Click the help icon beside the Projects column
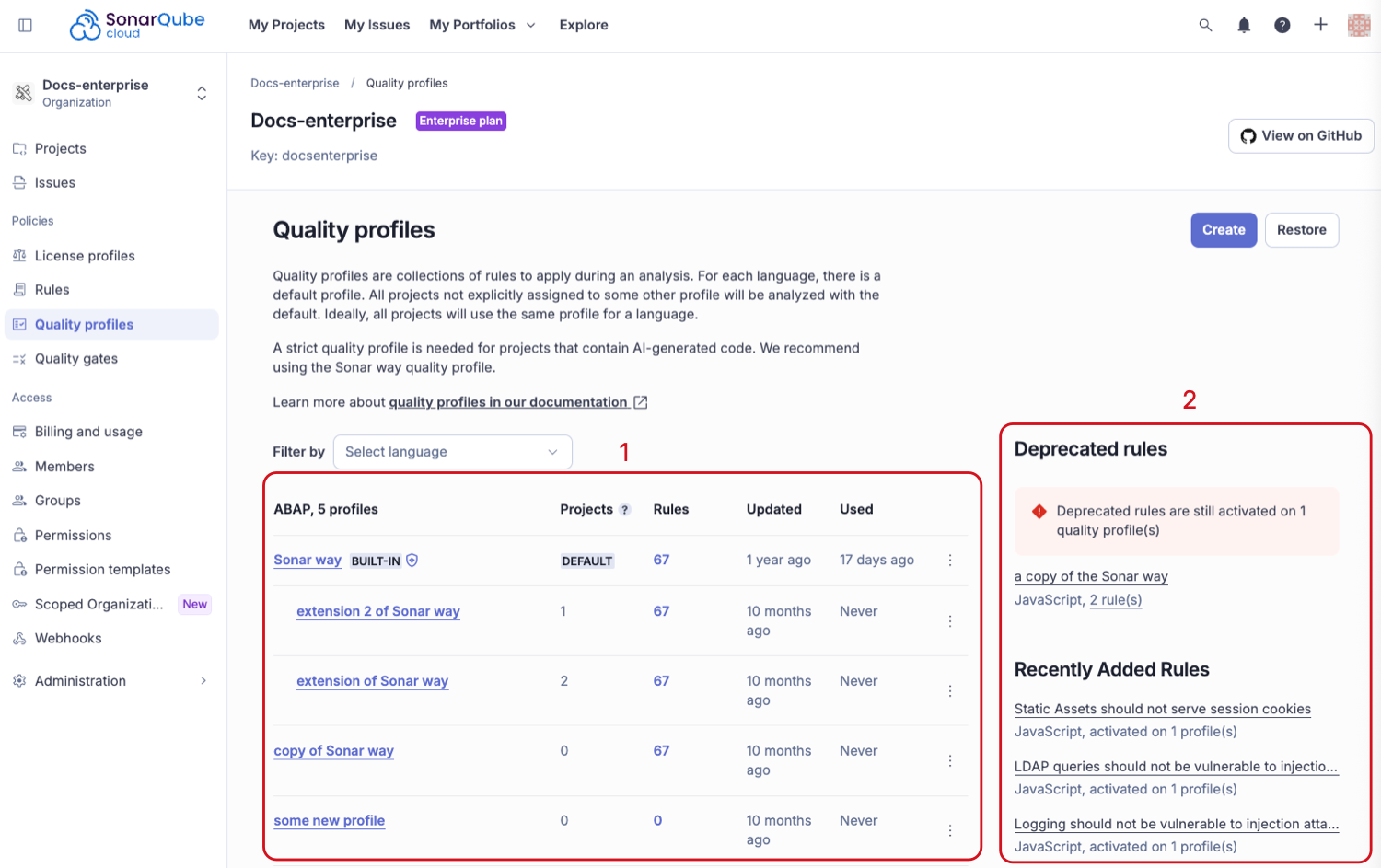The image size is (1381, 868). point(625,509)
